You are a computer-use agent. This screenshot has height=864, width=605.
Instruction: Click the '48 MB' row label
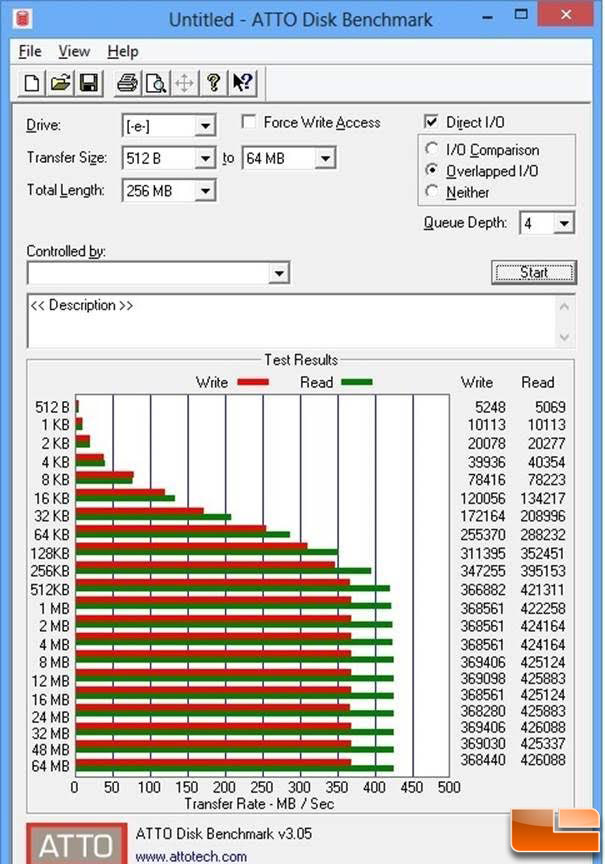click(x=51, y=750)
